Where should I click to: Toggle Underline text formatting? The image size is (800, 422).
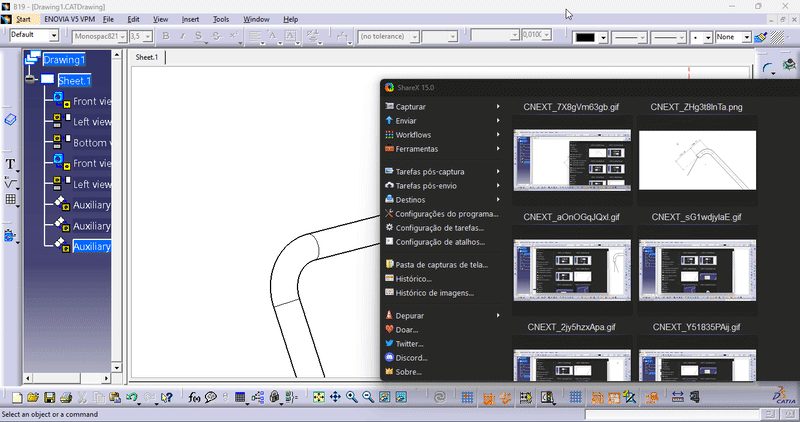click(x=199, y=36)
